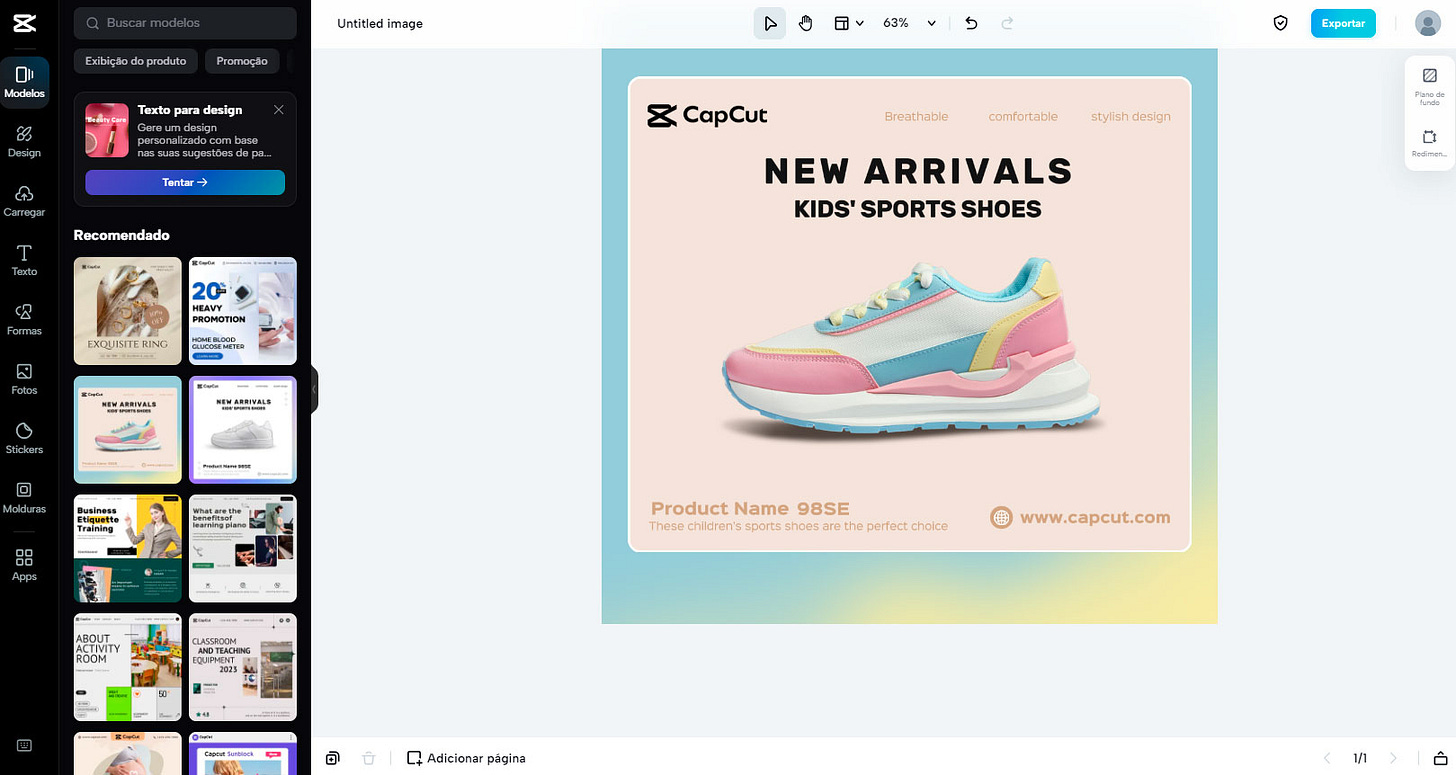Open the Stickers panel

(24, 439)
